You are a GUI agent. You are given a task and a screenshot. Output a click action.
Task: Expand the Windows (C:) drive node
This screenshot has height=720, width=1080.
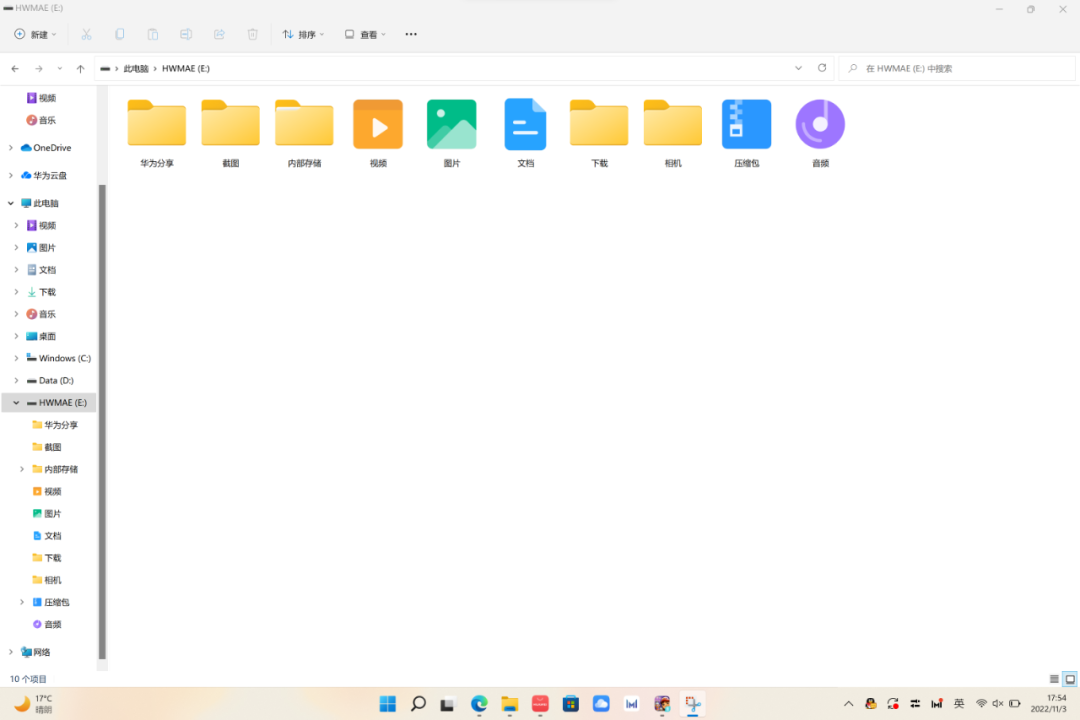tap(16, 358)
